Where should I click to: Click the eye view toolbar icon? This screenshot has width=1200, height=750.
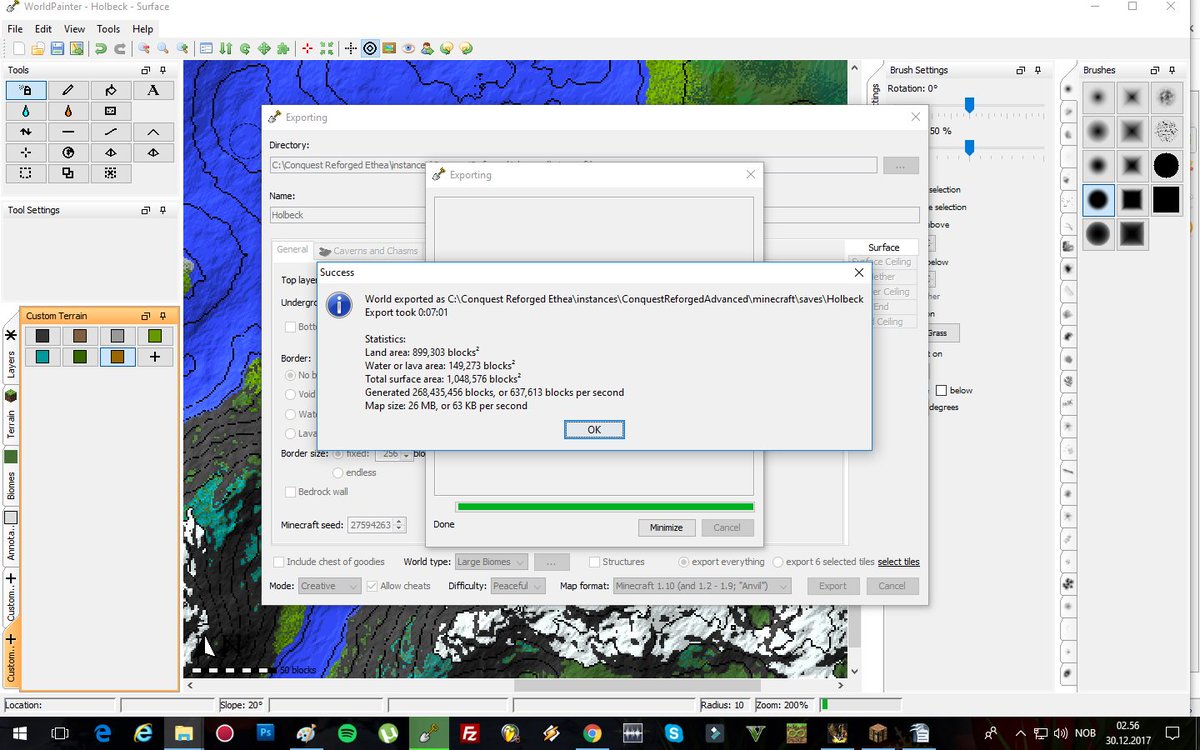(x=408, y=48)
